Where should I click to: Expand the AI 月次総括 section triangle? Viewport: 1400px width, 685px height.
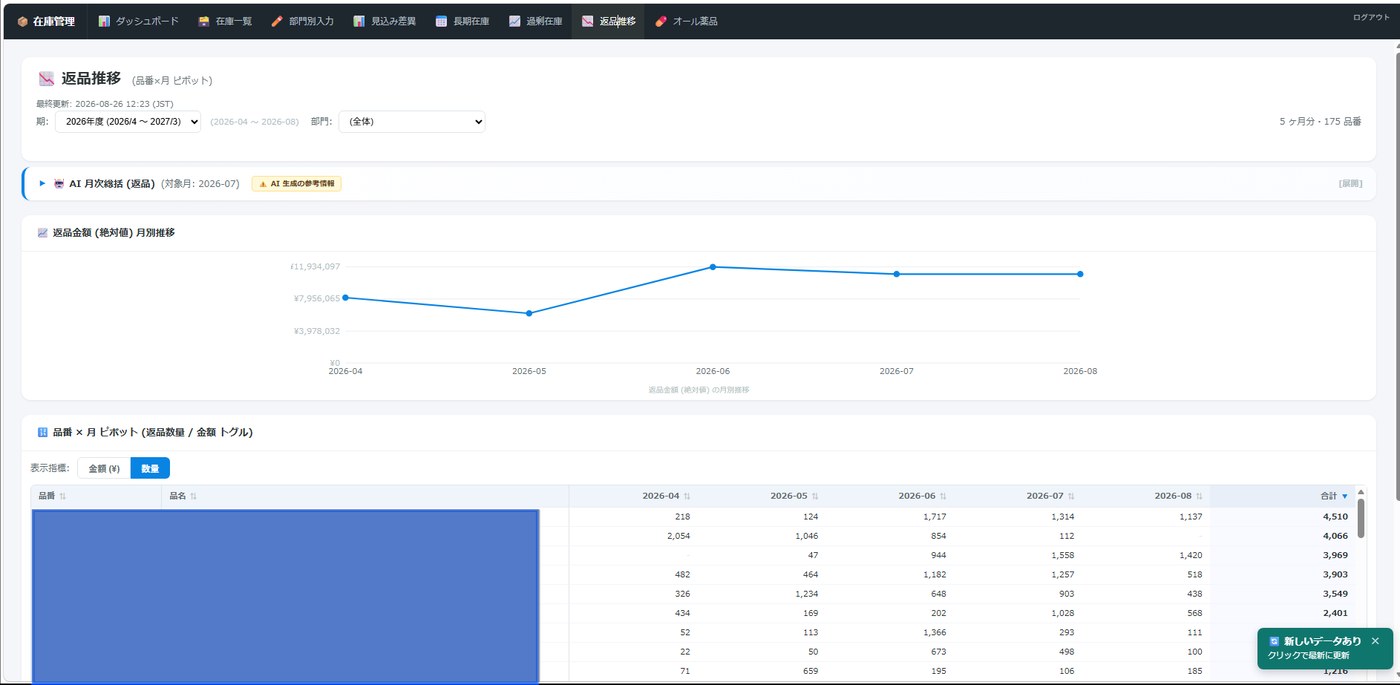coord(42,183)
